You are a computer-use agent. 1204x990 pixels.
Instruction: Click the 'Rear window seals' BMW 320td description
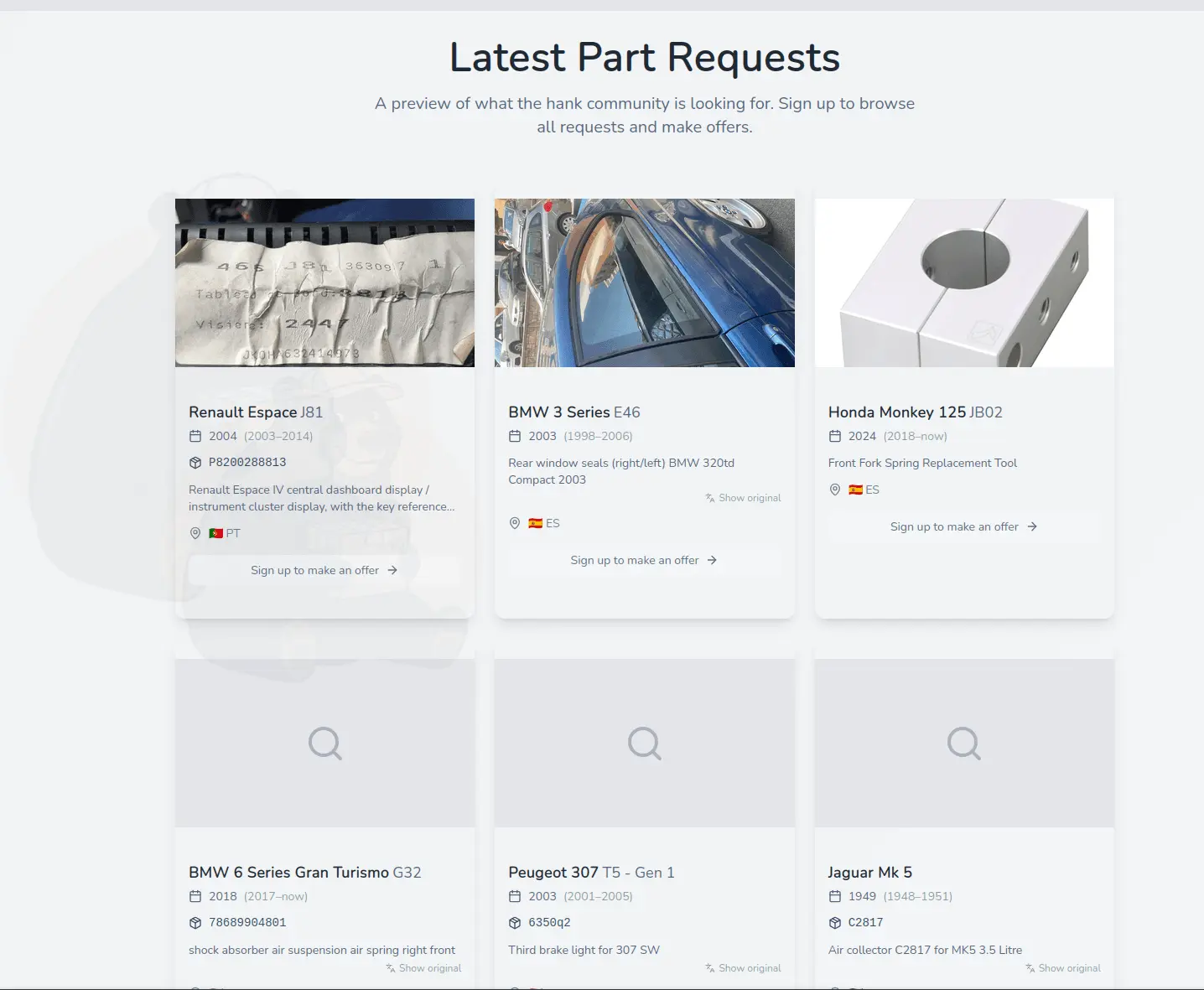(621, 471)
